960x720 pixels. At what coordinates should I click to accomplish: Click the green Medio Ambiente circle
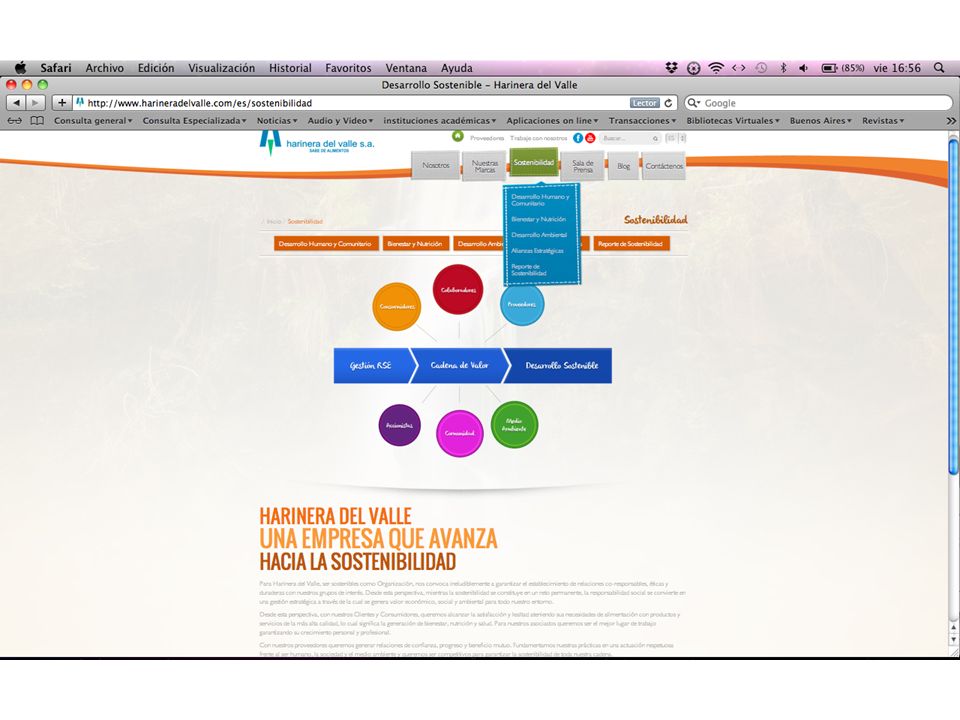(514, 424)
